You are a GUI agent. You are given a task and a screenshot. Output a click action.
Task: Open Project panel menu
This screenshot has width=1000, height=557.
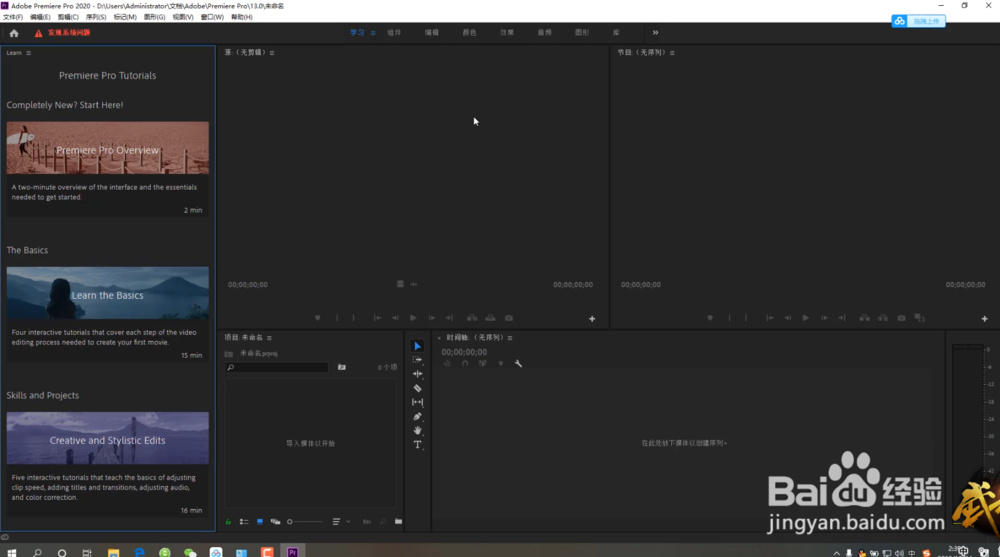269,338
